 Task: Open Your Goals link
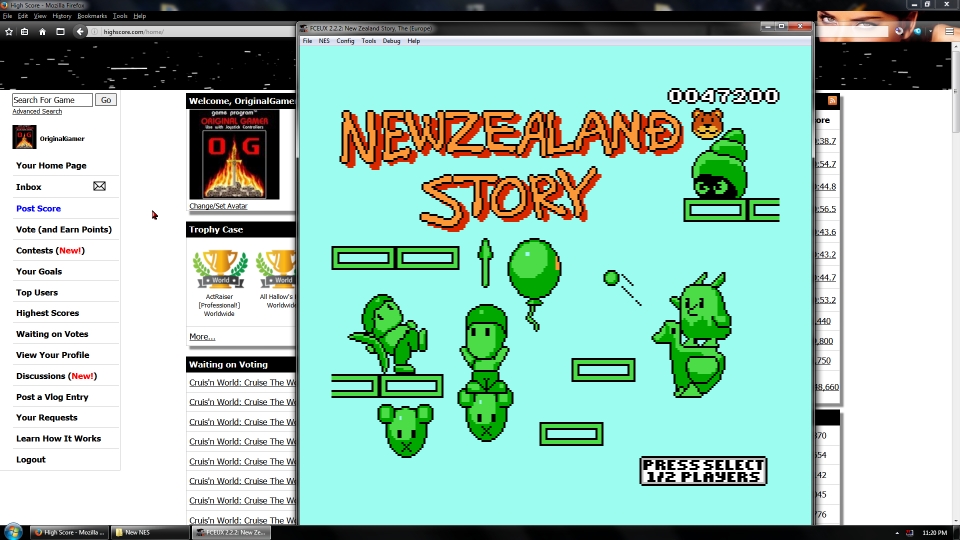point(39,271)
